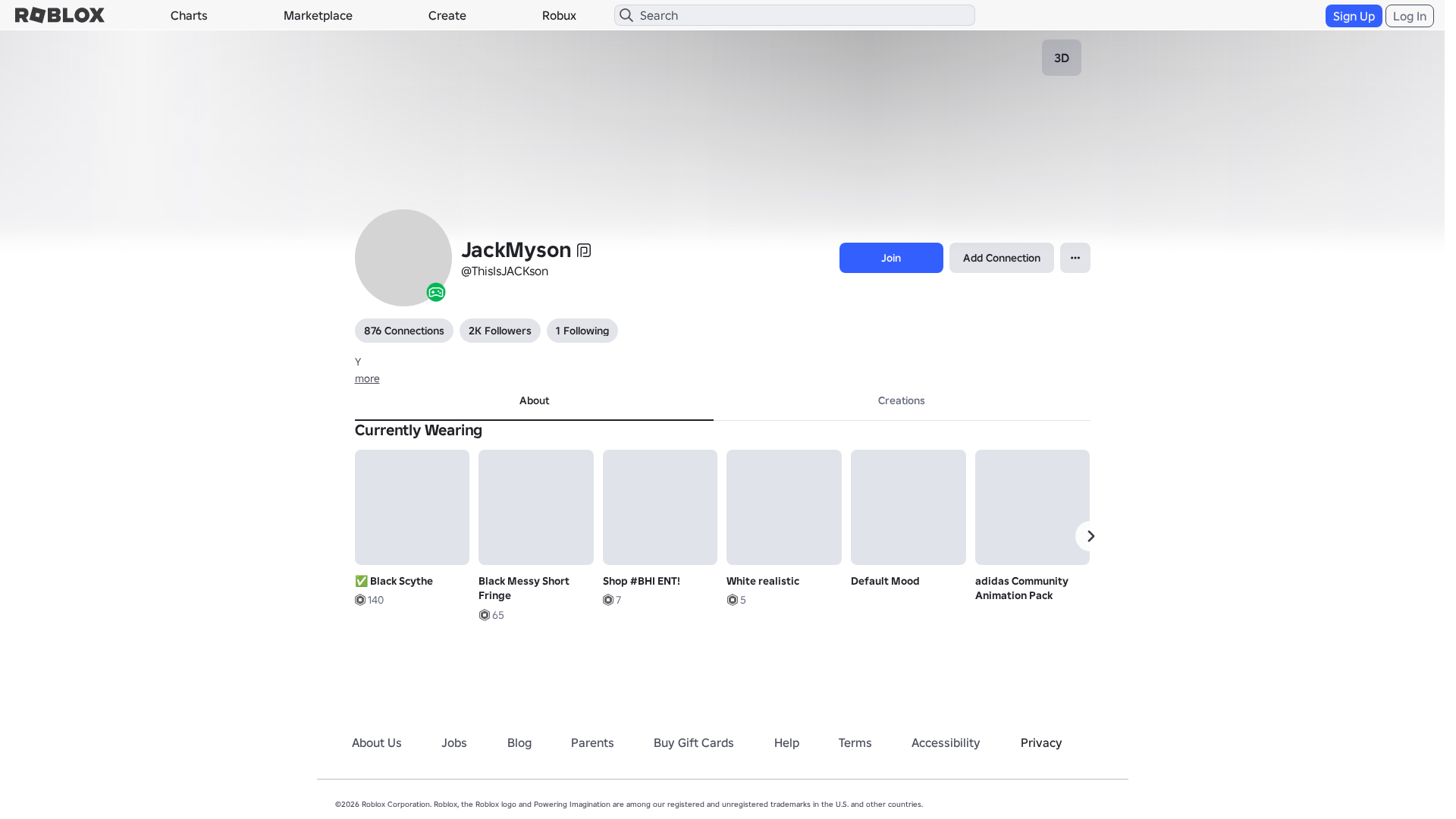Image resolution: width=1456 pixels, height=819 pixels.
Task: Open Marketplace in top navigation
Action: point(318,15)
